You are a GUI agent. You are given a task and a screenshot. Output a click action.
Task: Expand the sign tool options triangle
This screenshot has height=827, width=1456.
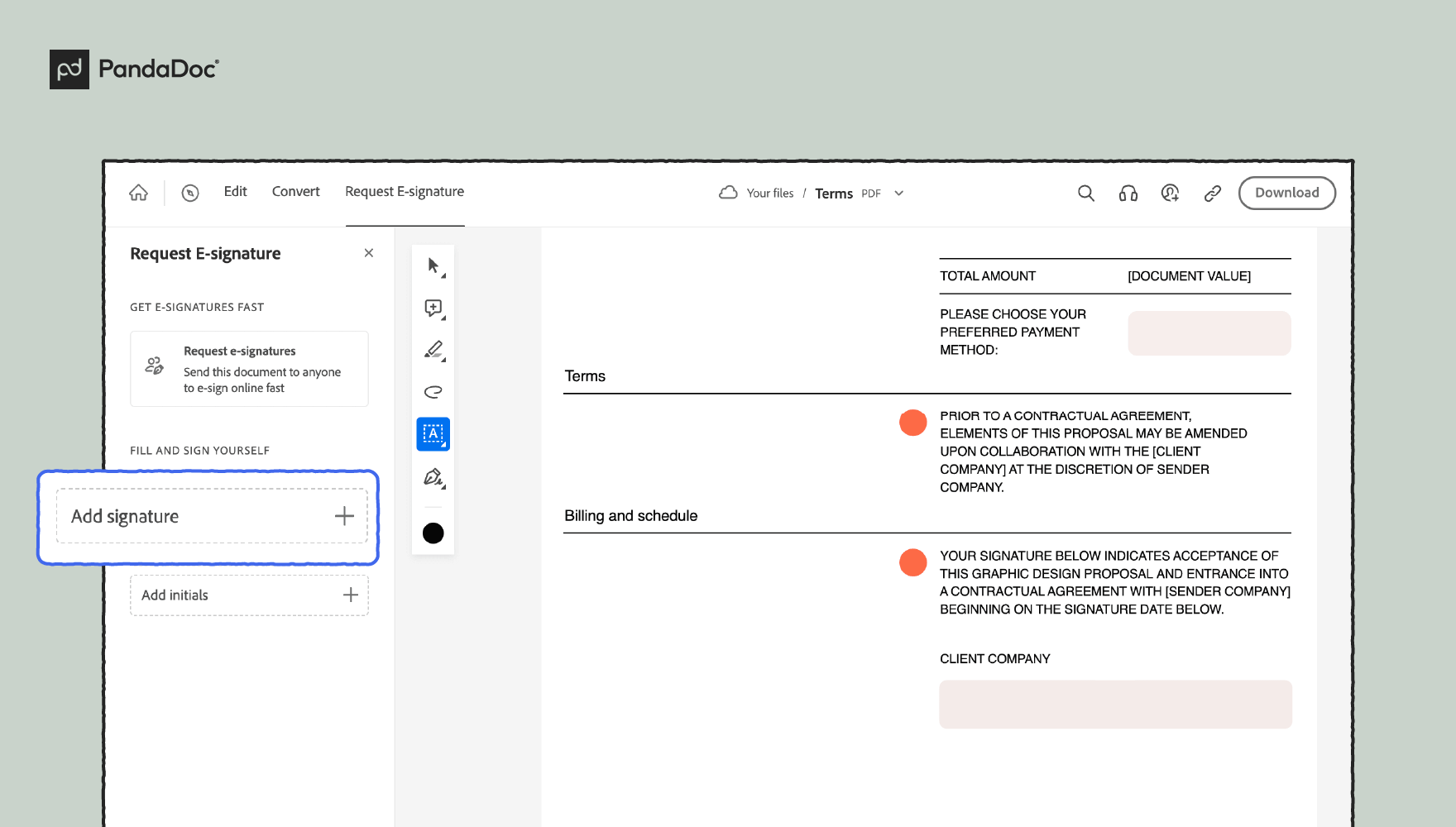point(443,486)
